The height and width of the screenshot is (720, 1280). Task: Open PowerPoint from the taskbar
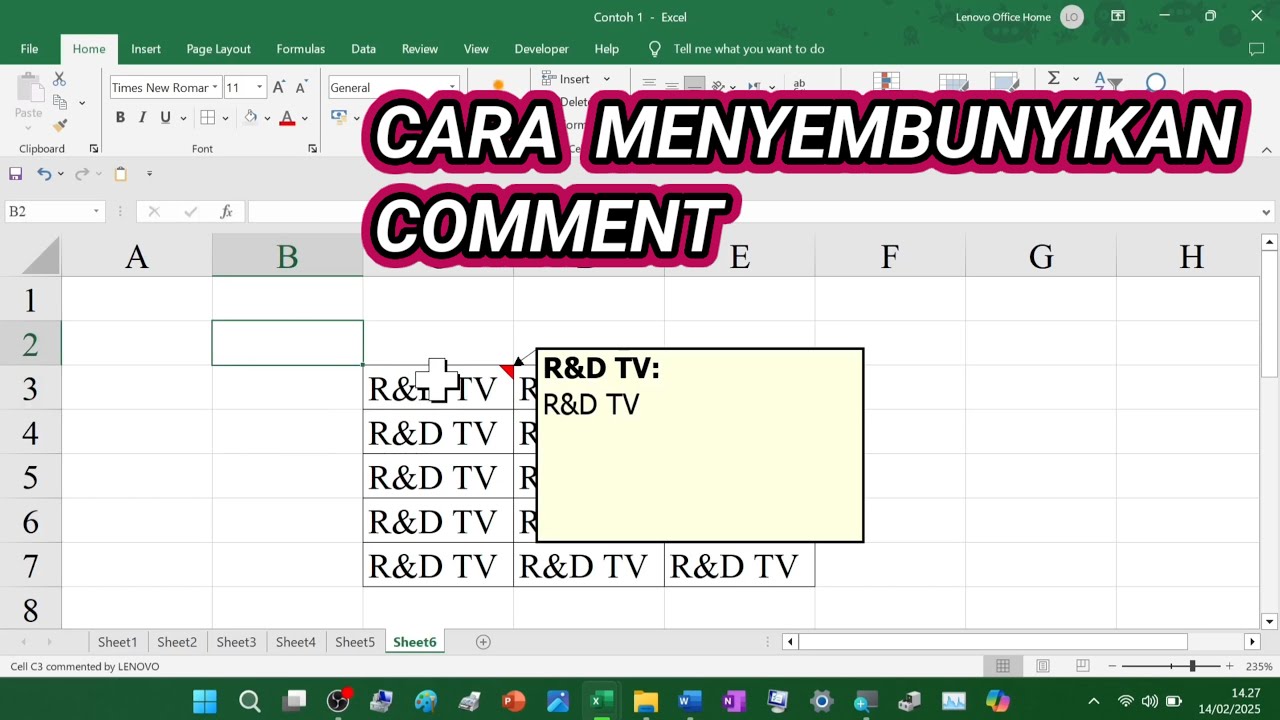(513, 701)
